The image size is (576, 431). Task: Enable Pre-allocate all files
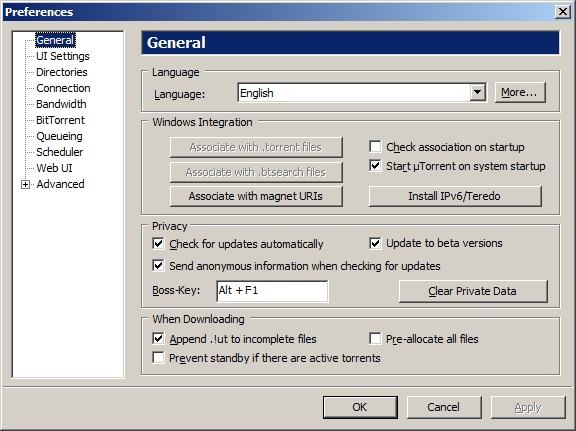(375, 338)
